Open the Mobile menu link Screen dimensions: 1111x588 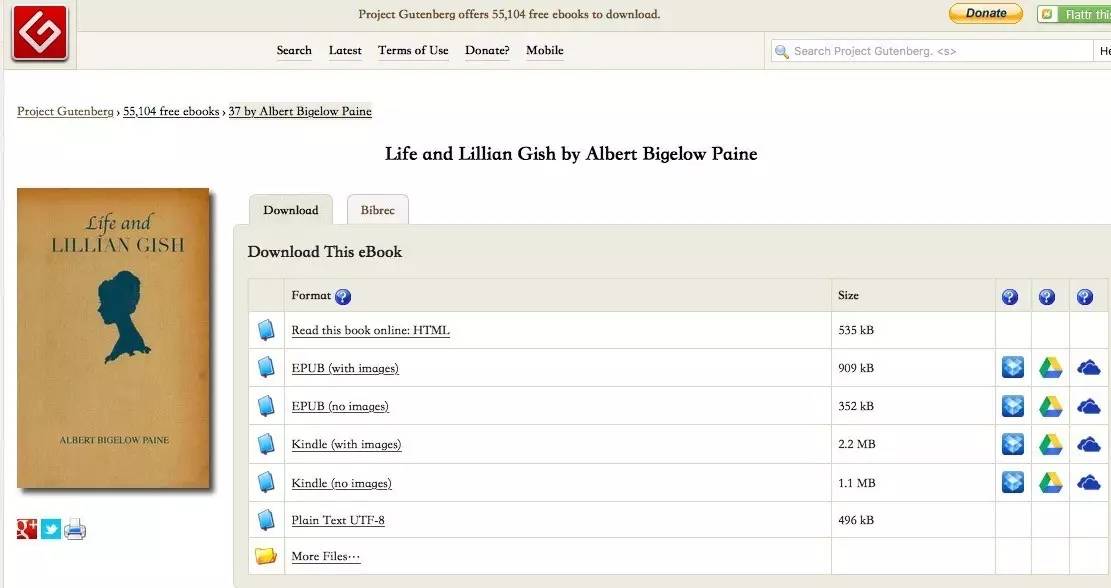pyautogui.click(x=545, y=50)
